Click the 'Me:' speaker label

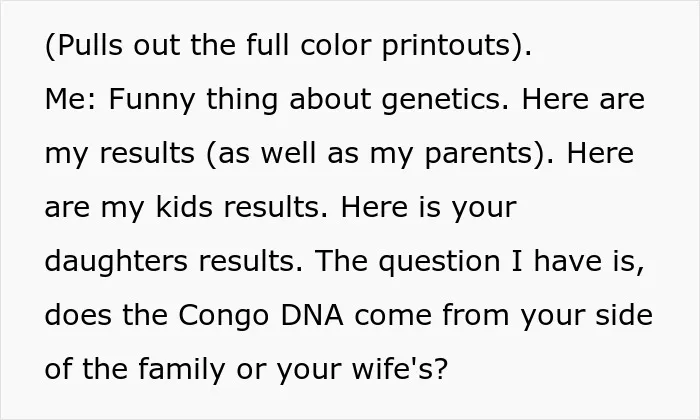70,99
